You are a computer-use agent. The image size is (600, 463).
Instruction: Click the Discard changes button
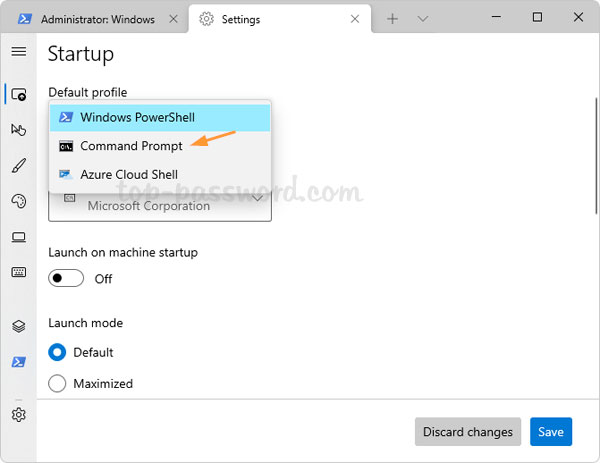(467, 432)
